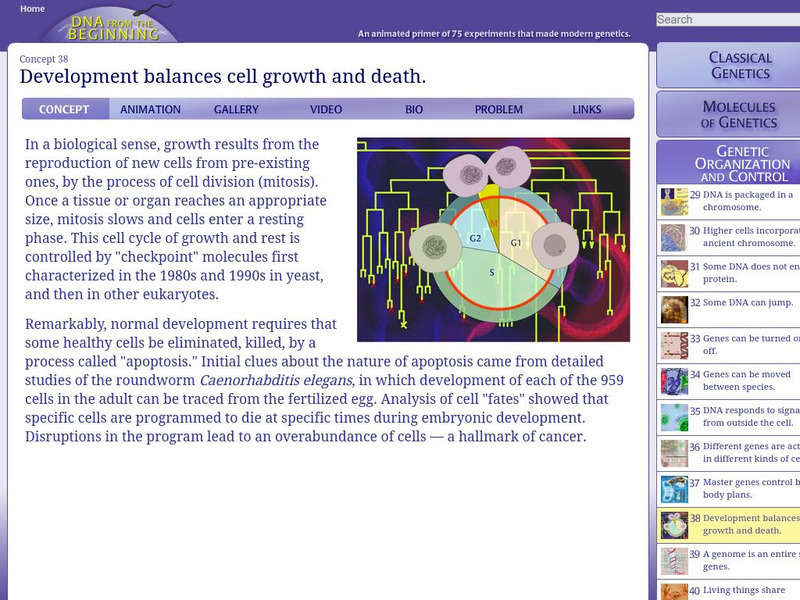Open concept 37 master genes thumbnail
The height and width of the screenshot is (600, 800).
[x=674, y=488]
